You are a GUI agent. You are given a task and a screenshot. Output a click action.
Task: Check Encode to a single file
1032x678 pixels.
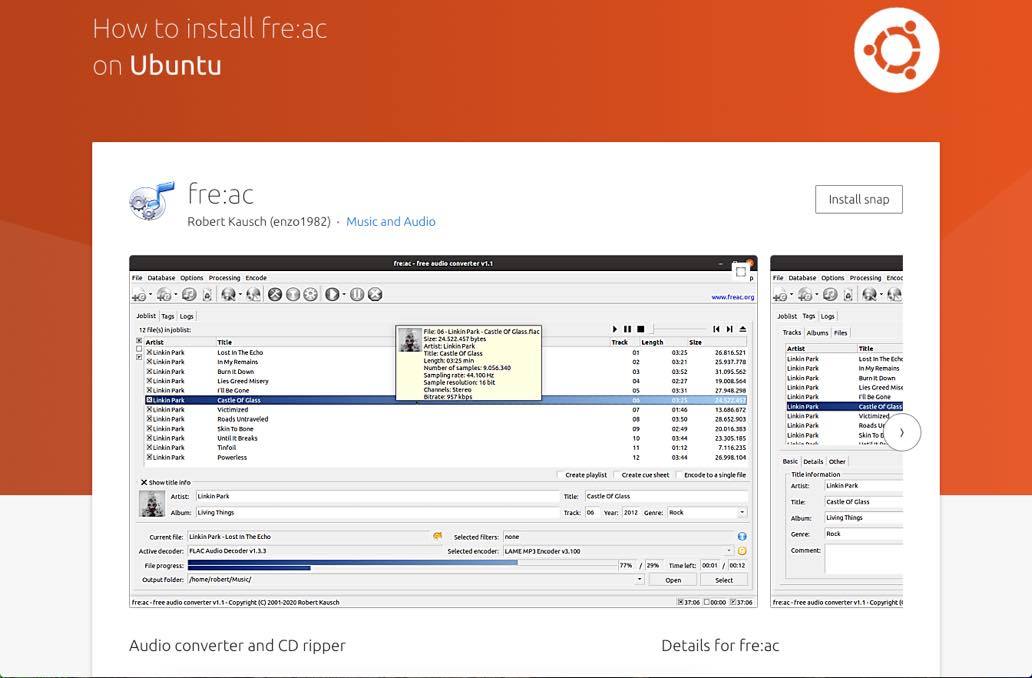pyautogui.click(x=678, y=475)
